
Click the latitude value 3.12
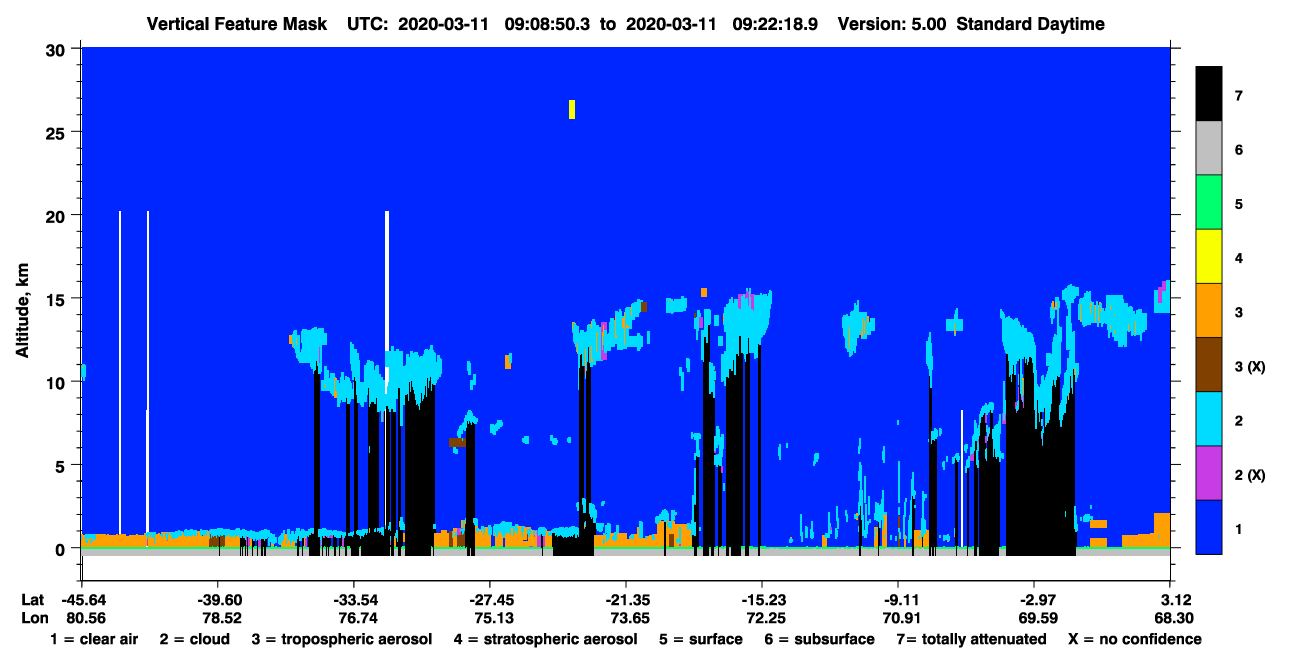coord(1176,600)
